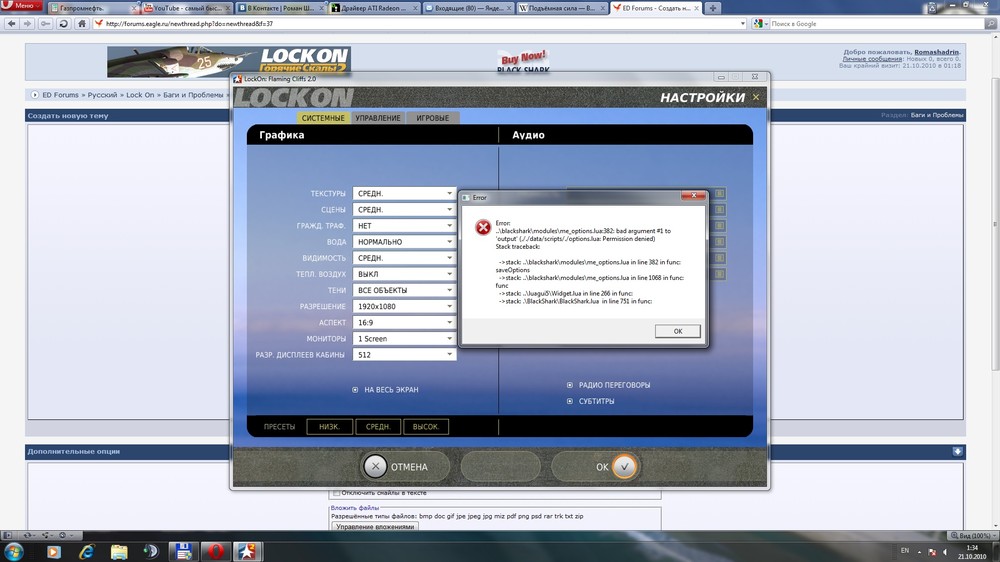Switch to LockOn Flaming Cliffs 2 on the taskbar
Viewport: 1000px width, 562px height.
247,551
